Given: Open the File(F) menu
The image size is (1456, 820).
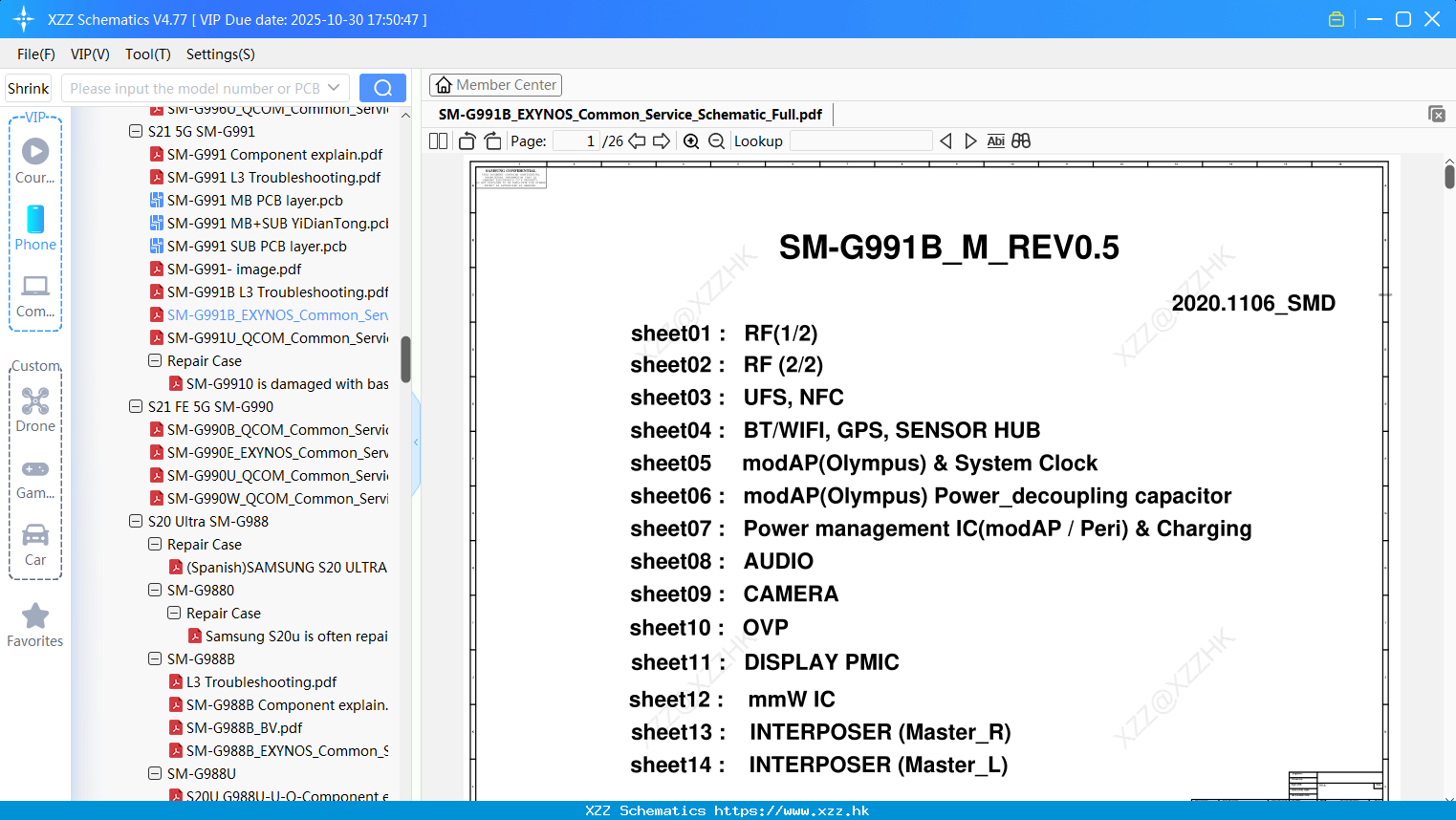Looking at the screenshot, I should click(36, 54).
